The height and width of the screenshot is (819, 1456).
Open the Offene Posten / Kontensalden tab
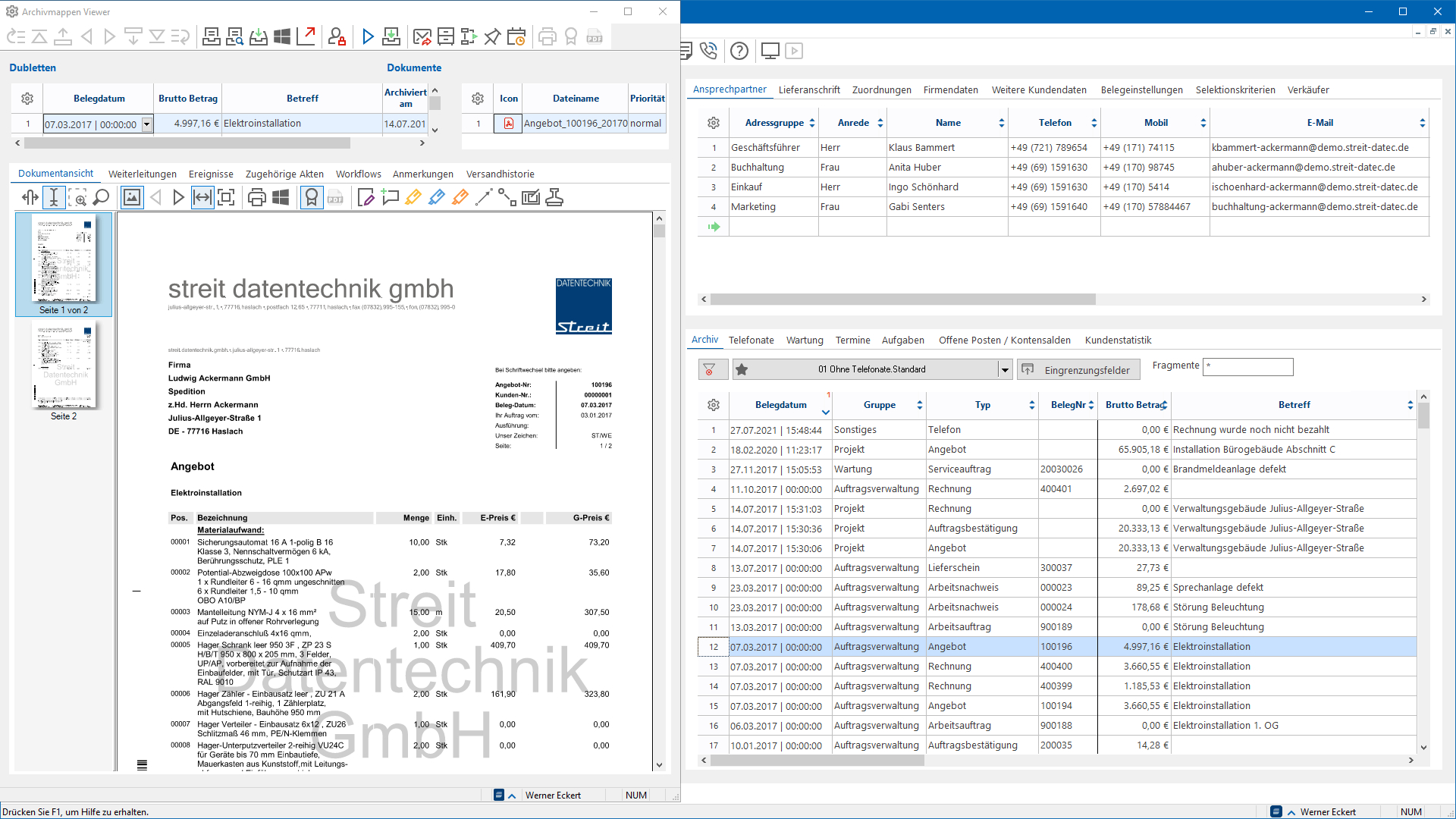pyautogui.click(x=1004, y=340)
